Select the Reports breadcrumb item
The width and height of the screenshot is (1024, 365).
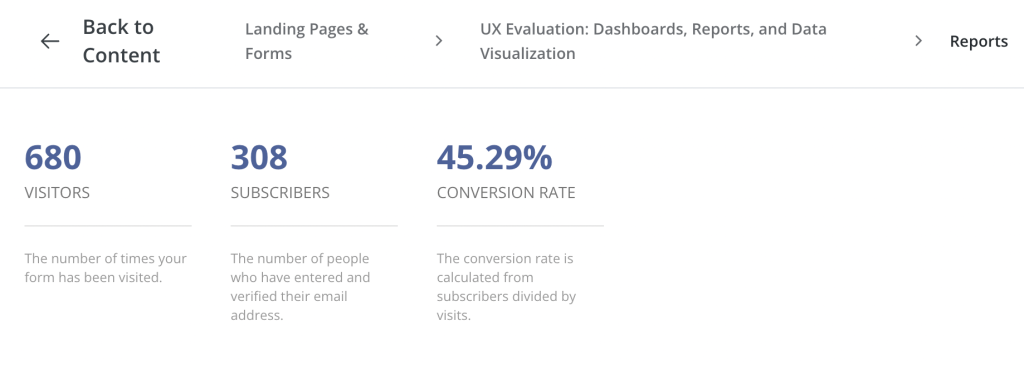(978, 41)
